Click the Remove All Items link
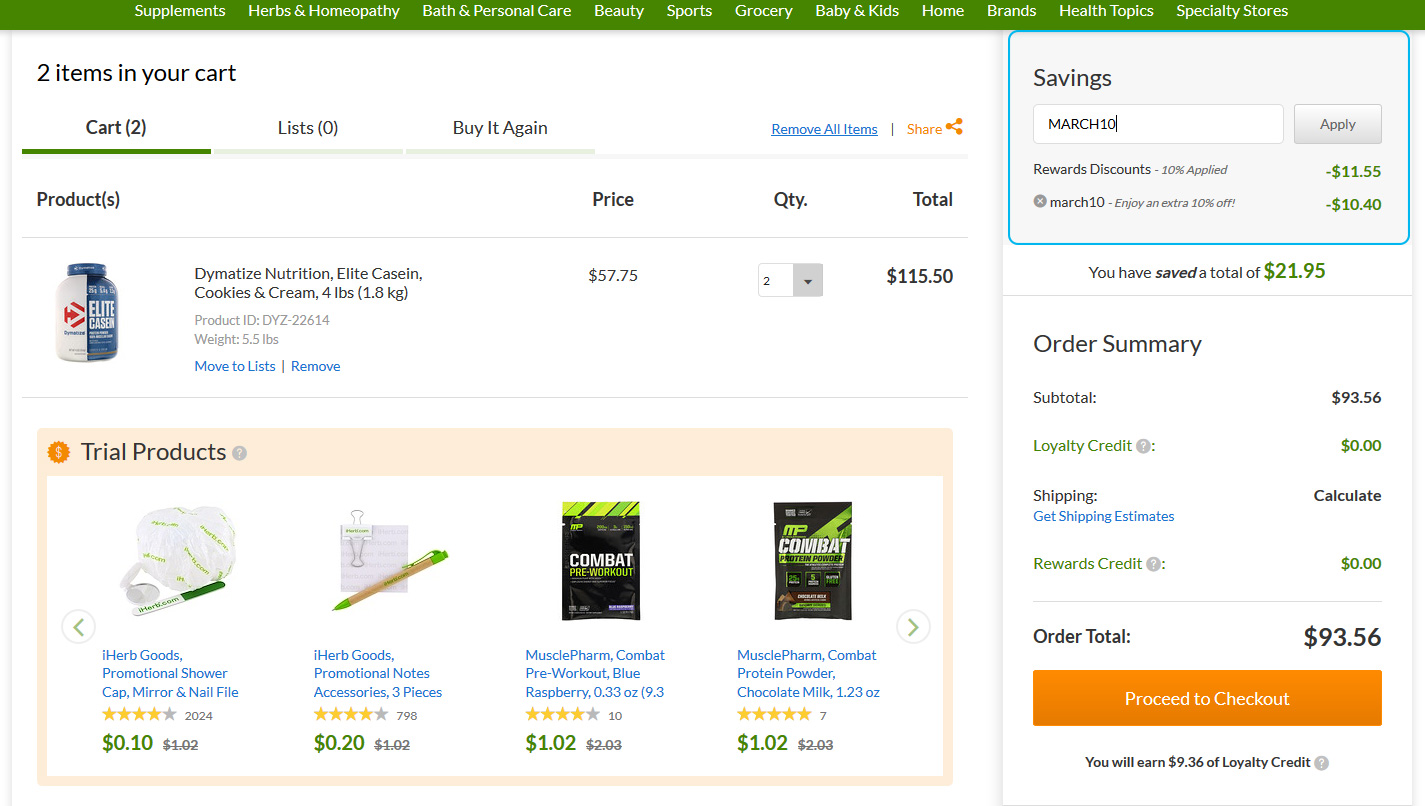The height and width of the screenshot is (806, 1425). point(824,129)
